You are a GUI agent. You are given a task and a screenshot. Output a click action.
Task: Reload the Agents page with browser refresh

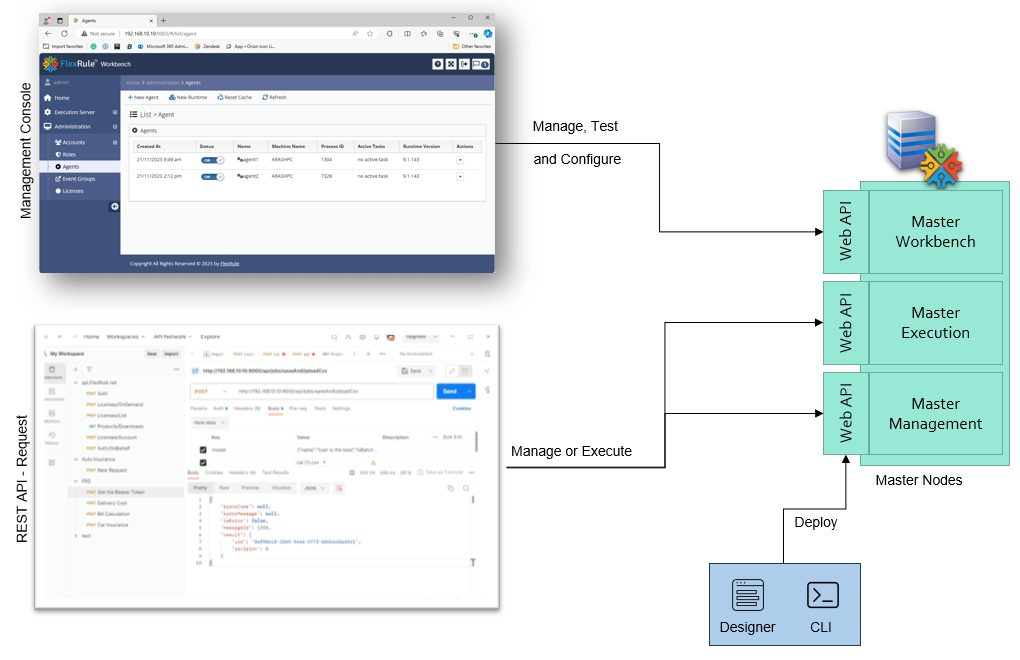pos(64,33)
